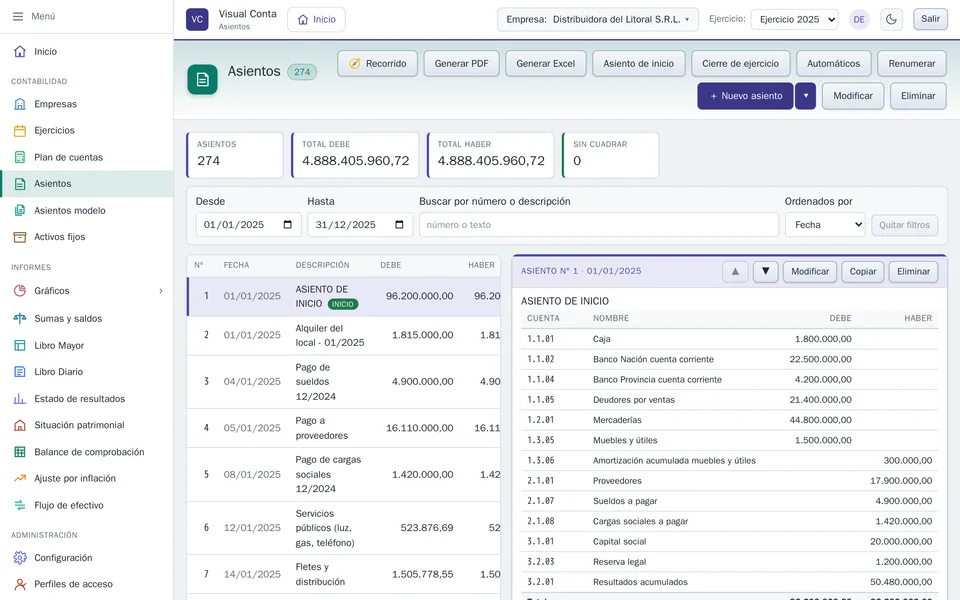Expand the Gráficos submenu chevron
Viewport: 960px width, 600px height.
[x=161, y=291]
